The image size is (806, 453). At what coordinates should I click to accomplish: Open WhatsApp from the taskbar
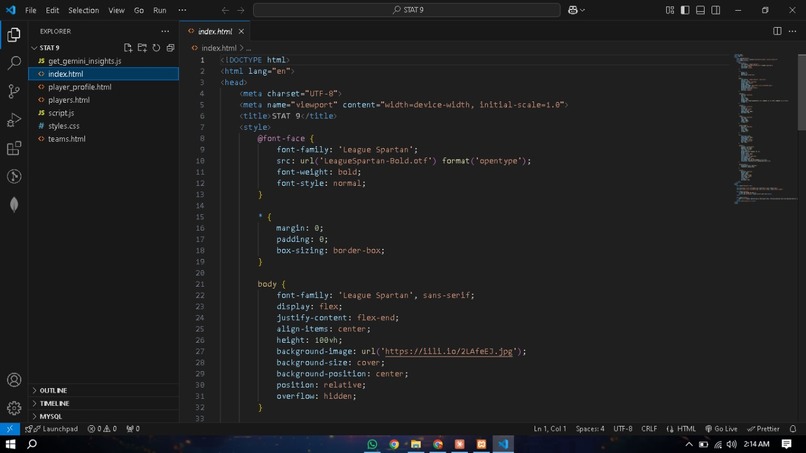click(x=372, y=444)
